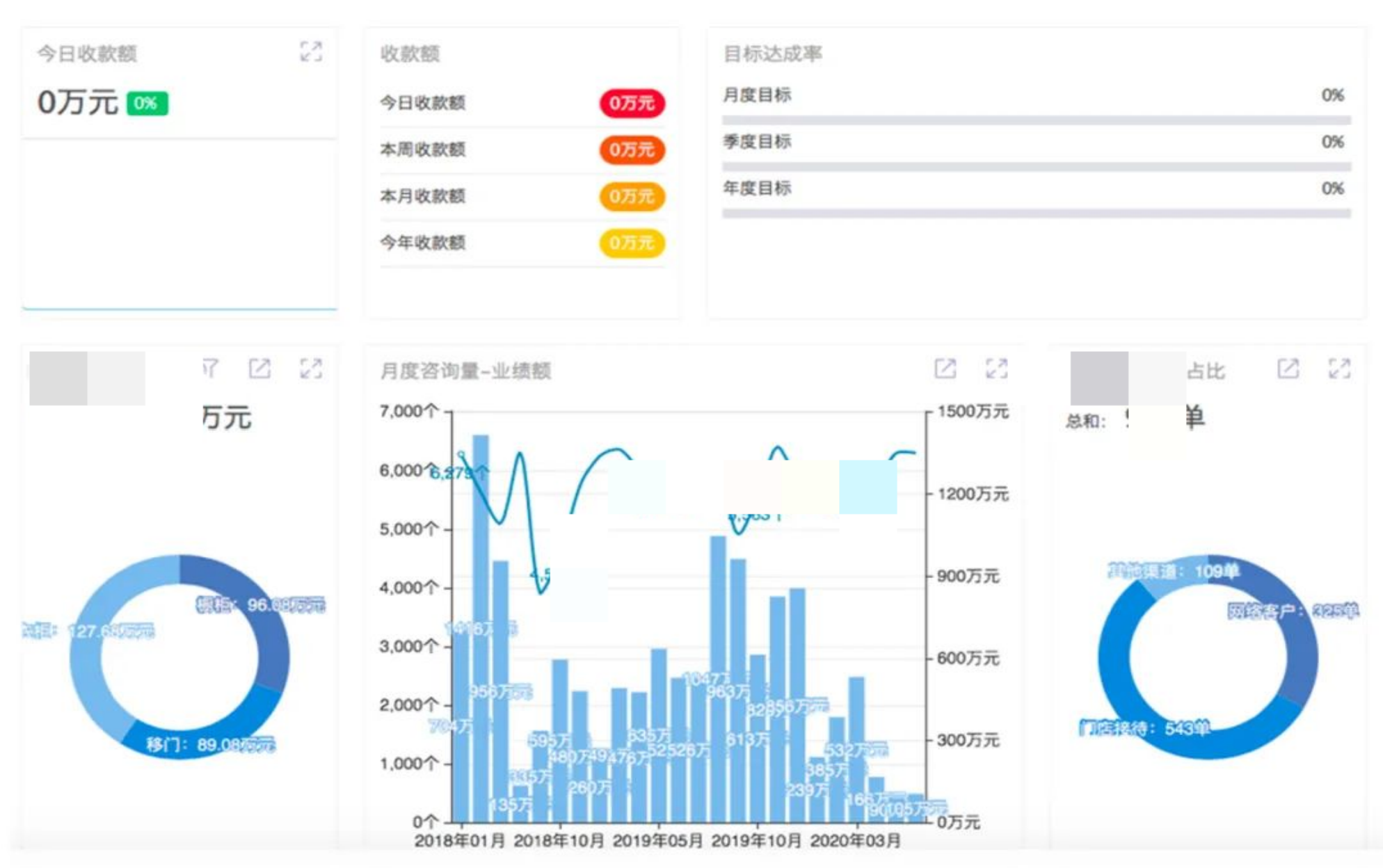
Task: Click the 2019年10月 x-axis label
Action: pos(757,841)
